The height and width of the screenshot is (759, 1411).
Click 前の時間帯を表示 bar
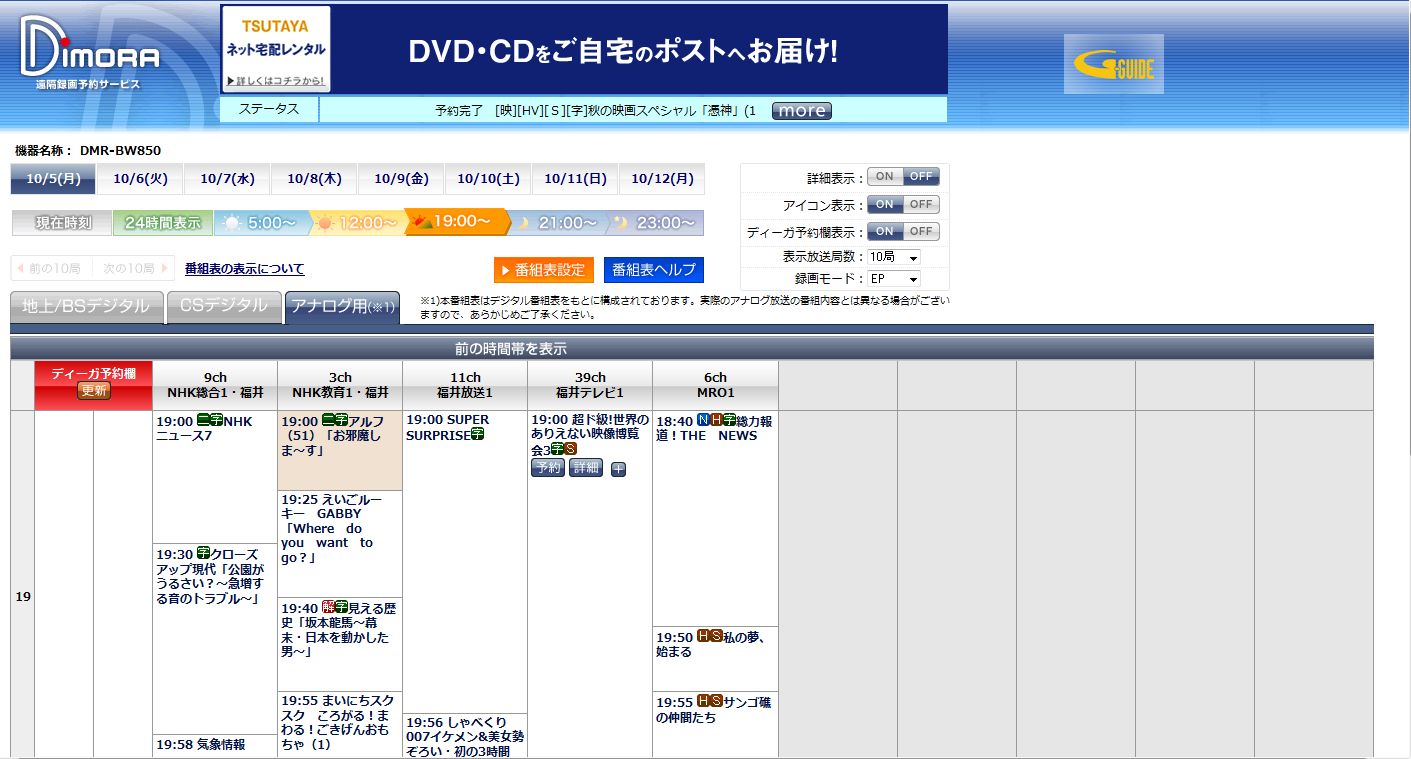692,349
